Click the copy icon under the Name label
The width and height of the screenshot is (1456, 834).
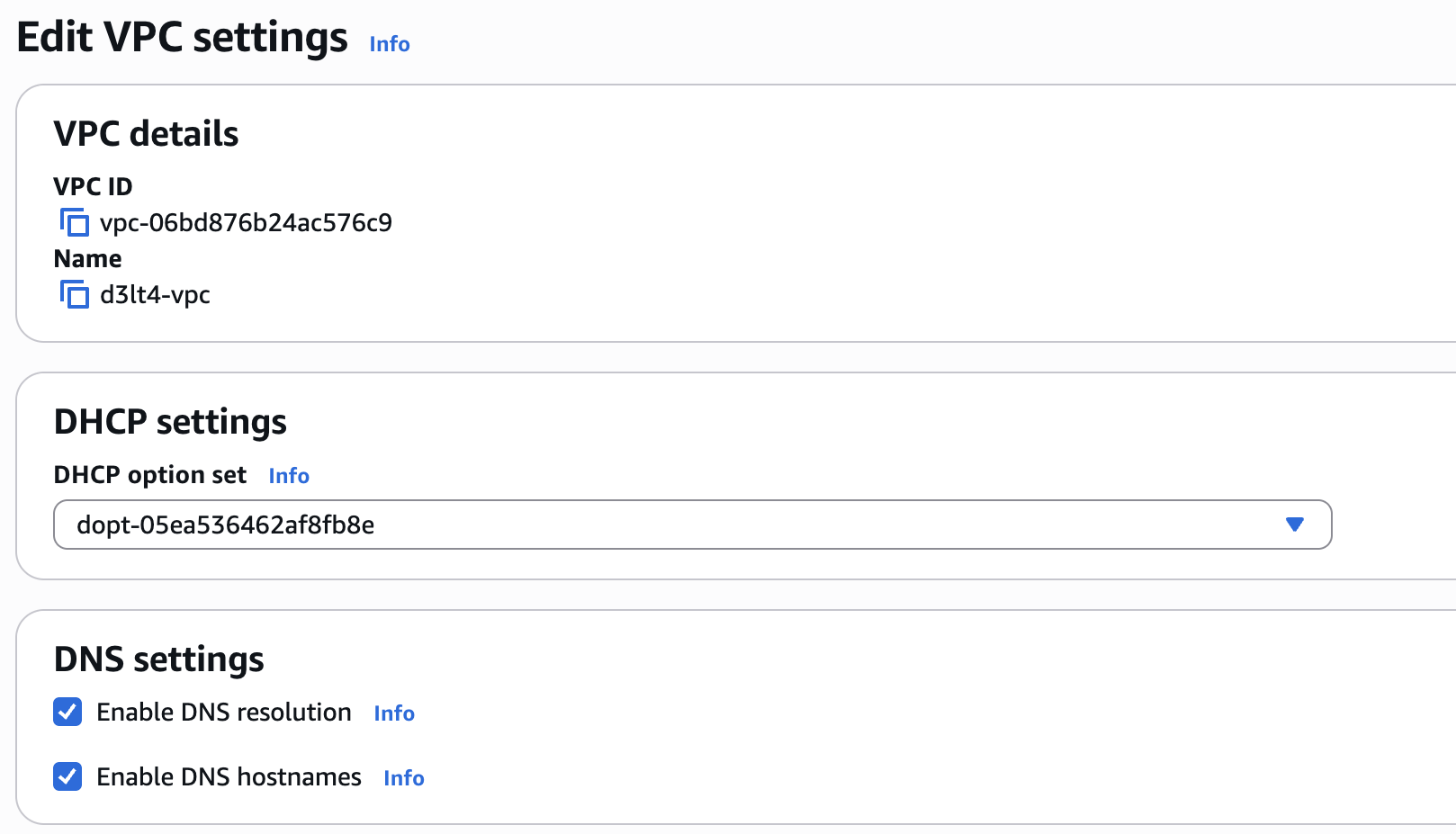click(74, 293)
